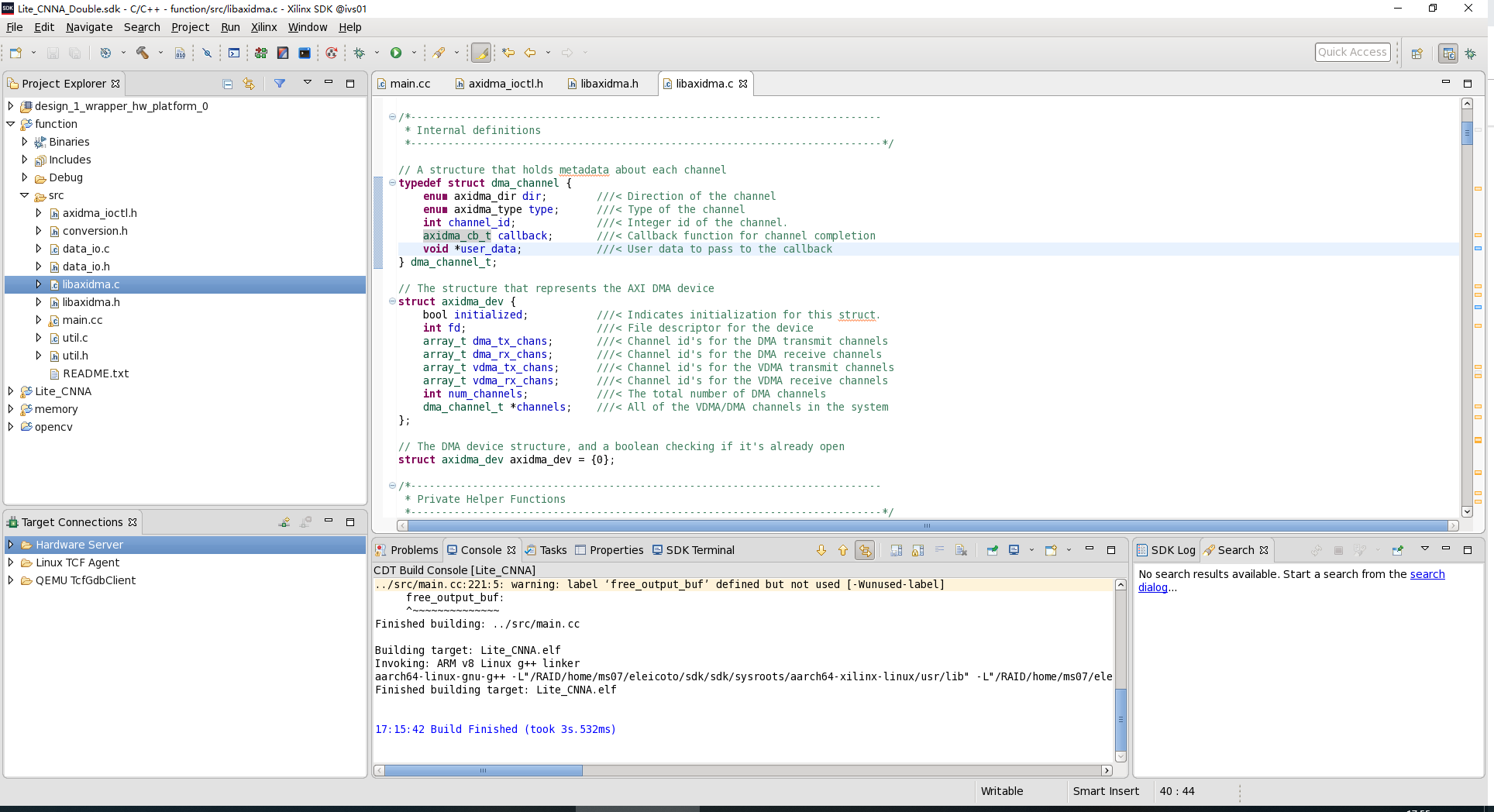Image resolution: width=1494 pixels, height=812 pixels.
Task: Expand the Lite_CNNA project
Action: [x=10, y=391]
